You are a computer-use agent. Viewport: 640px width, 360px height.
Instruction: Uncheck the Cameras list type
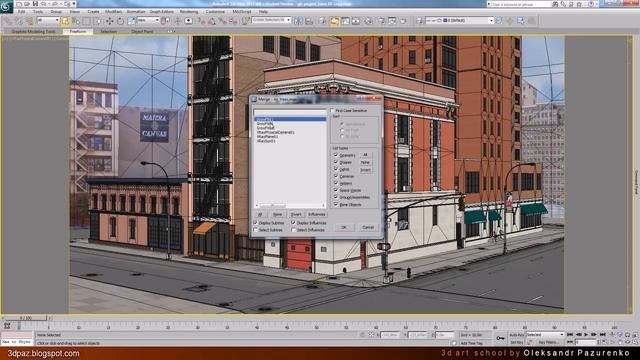click(336, 176)
